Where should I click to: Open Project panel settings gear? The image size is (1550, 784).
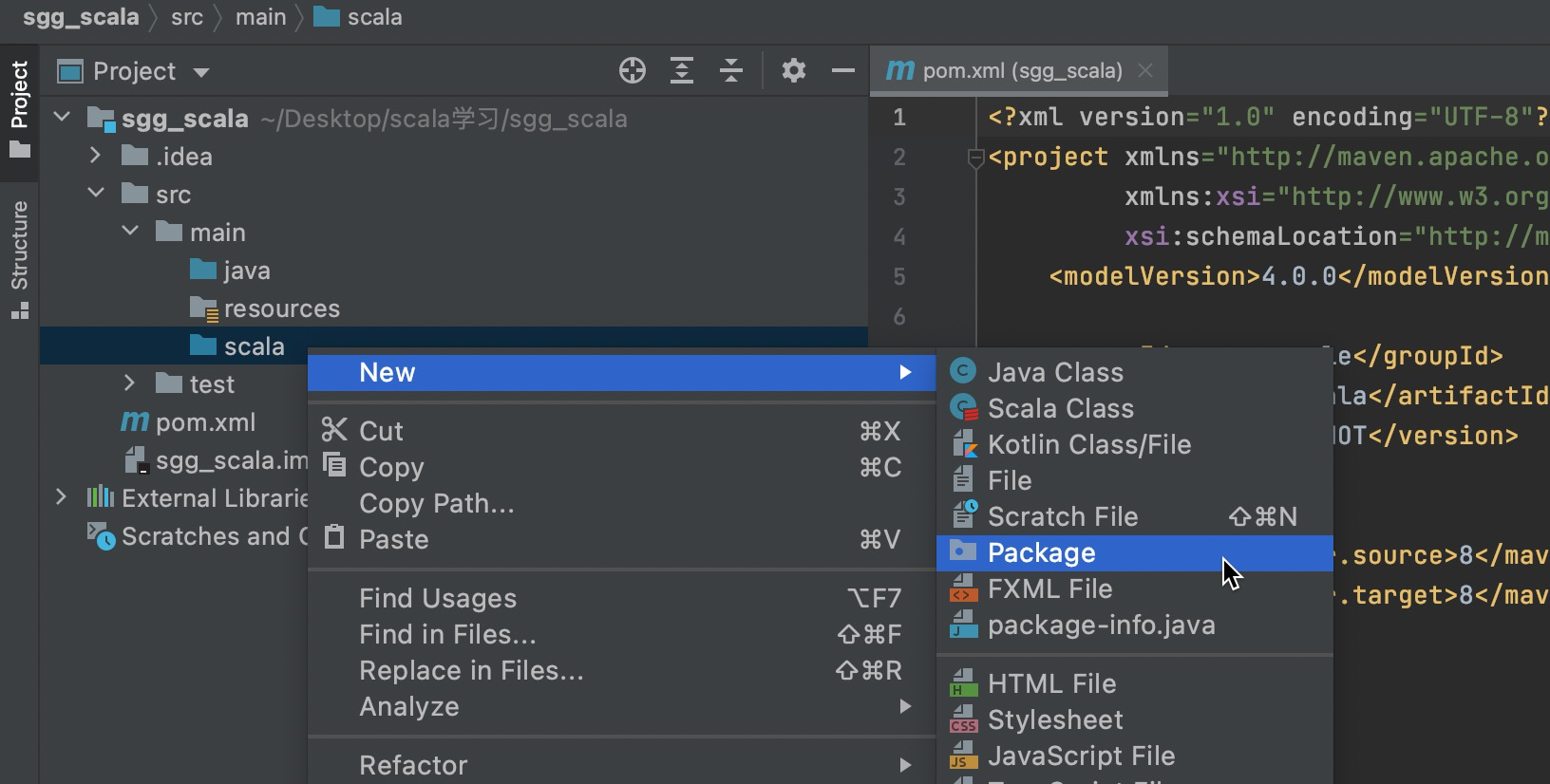[794, 71]
